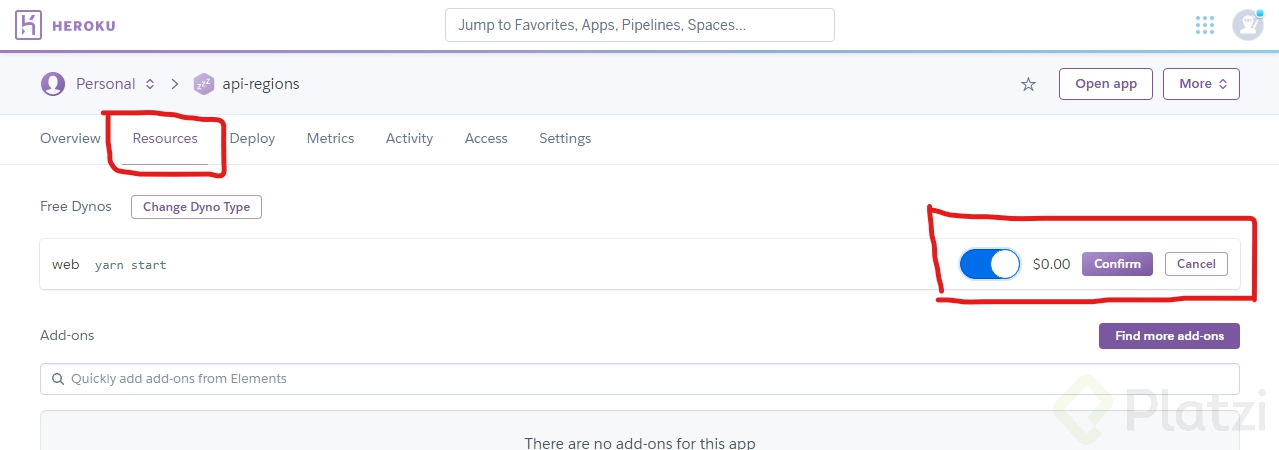This screenshot has width=1279, height=450.
Task: Toggle the web dyno switch off
Action: click(x=989, y=264)
